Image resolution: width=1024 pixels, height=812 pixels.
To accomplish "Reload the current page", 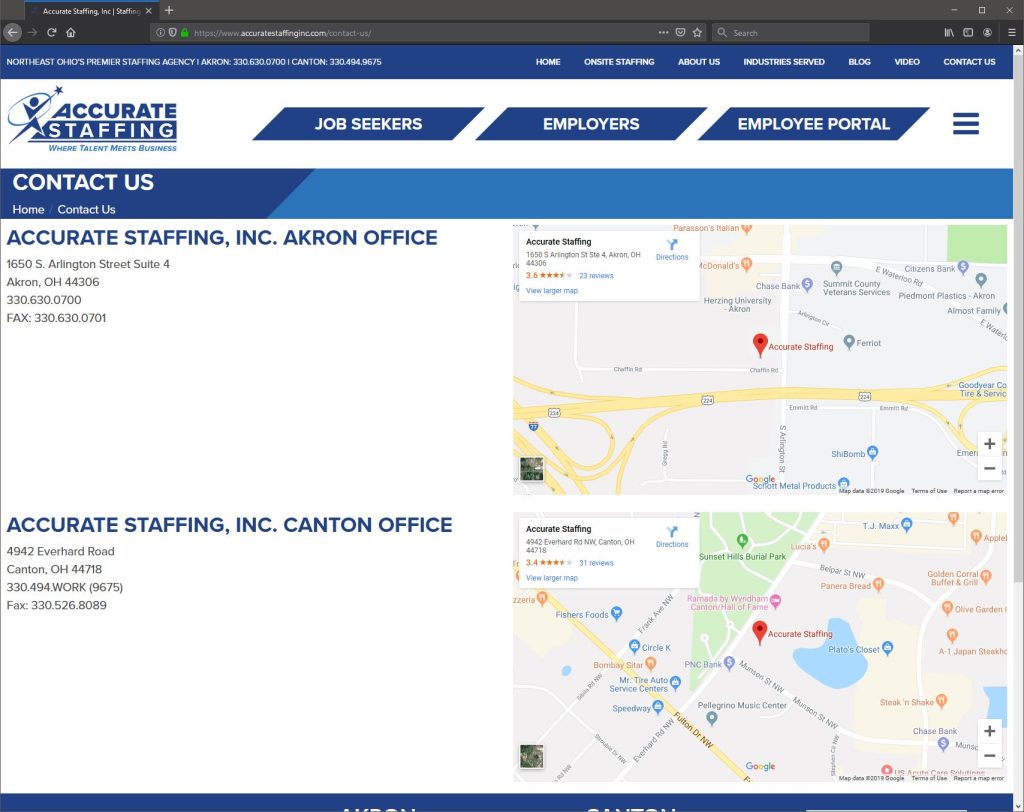I will pyautogui.click(x=52, y=32).
